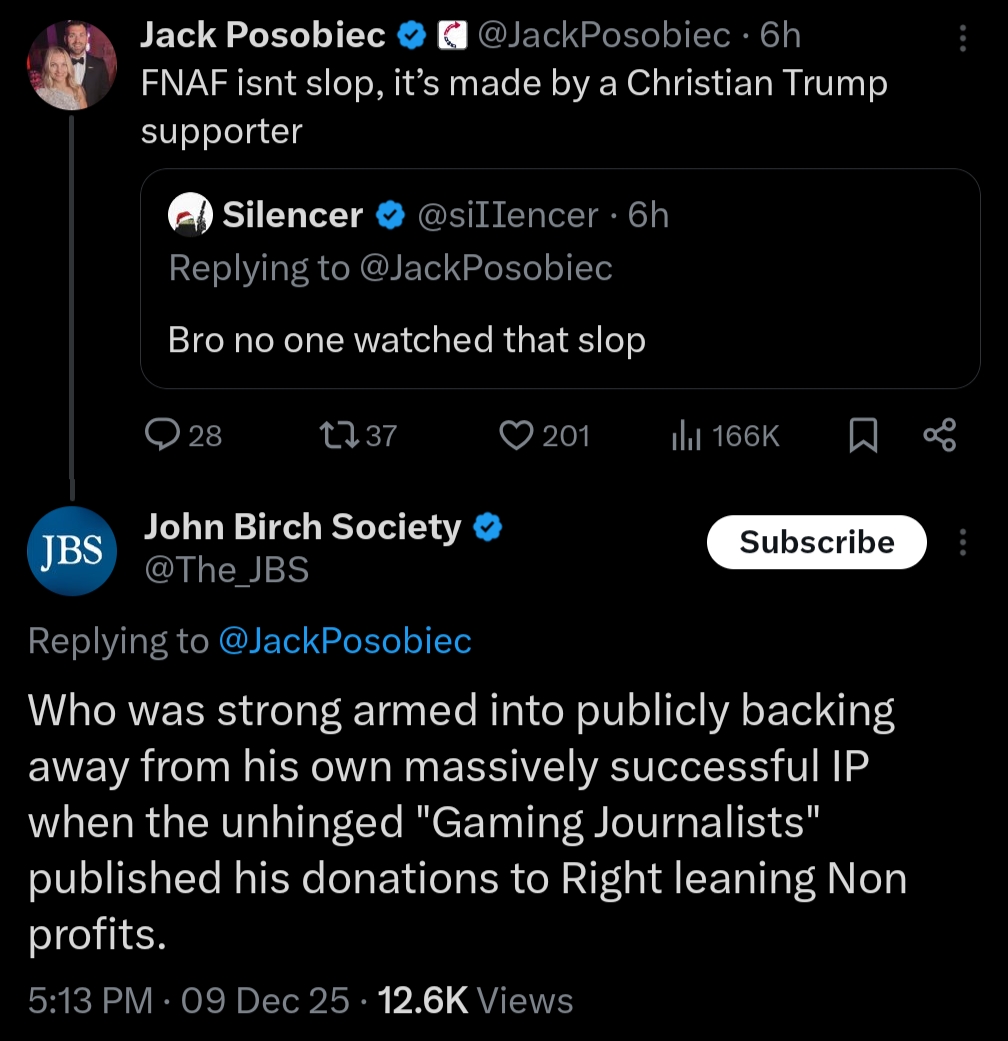Open the blue @JackPosobiec mention link

344,641
